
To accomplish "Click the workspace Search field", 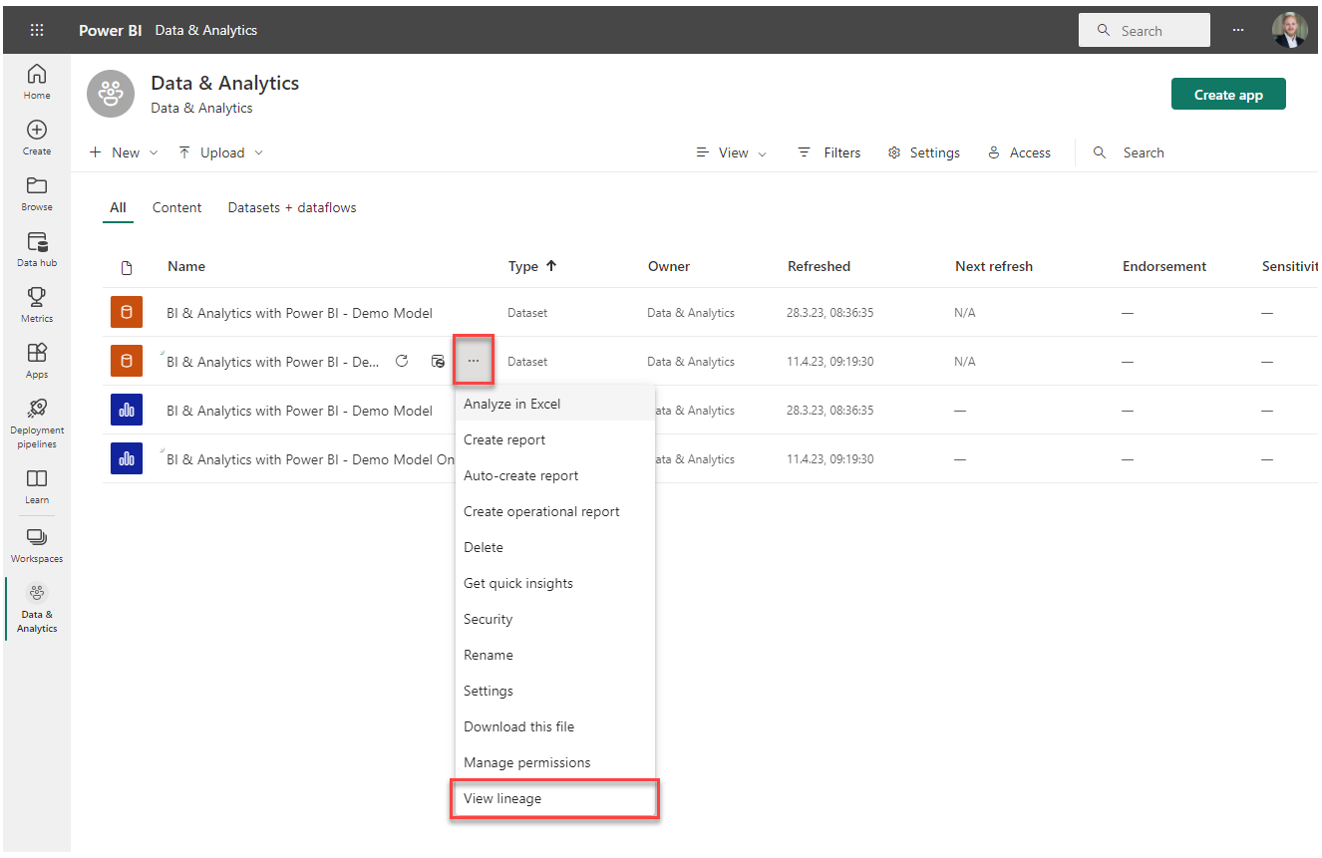I will pos(1143,153).
